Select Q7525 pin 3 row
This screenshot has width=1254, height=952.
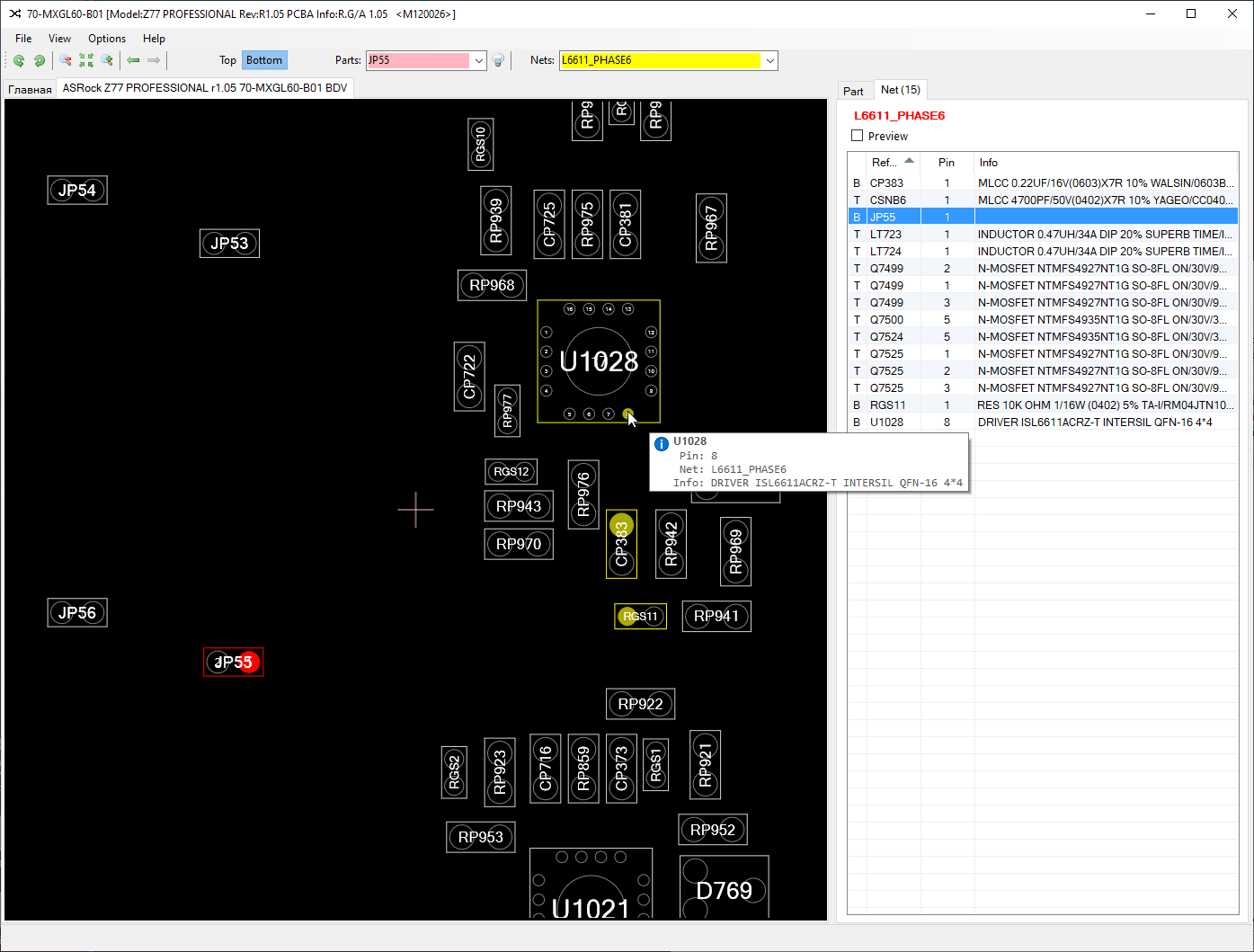coord(1043,387)
